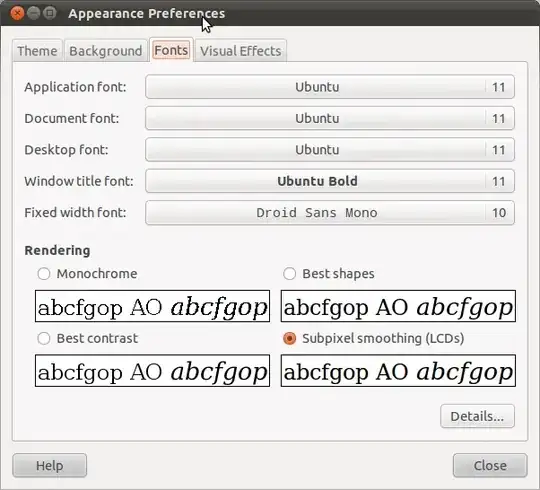
Task: Enable Best shapes rendering option
Action: (289, 274)
